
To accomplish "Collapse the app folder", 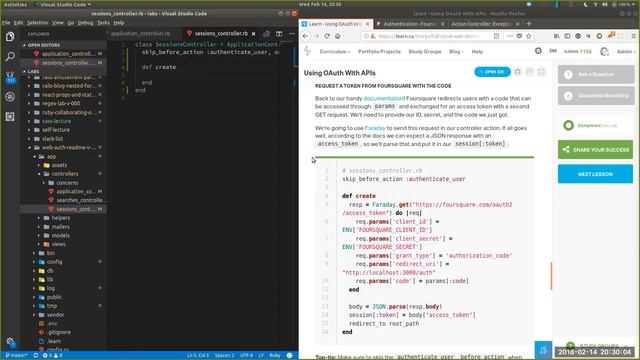I will [x=51, y=156].
